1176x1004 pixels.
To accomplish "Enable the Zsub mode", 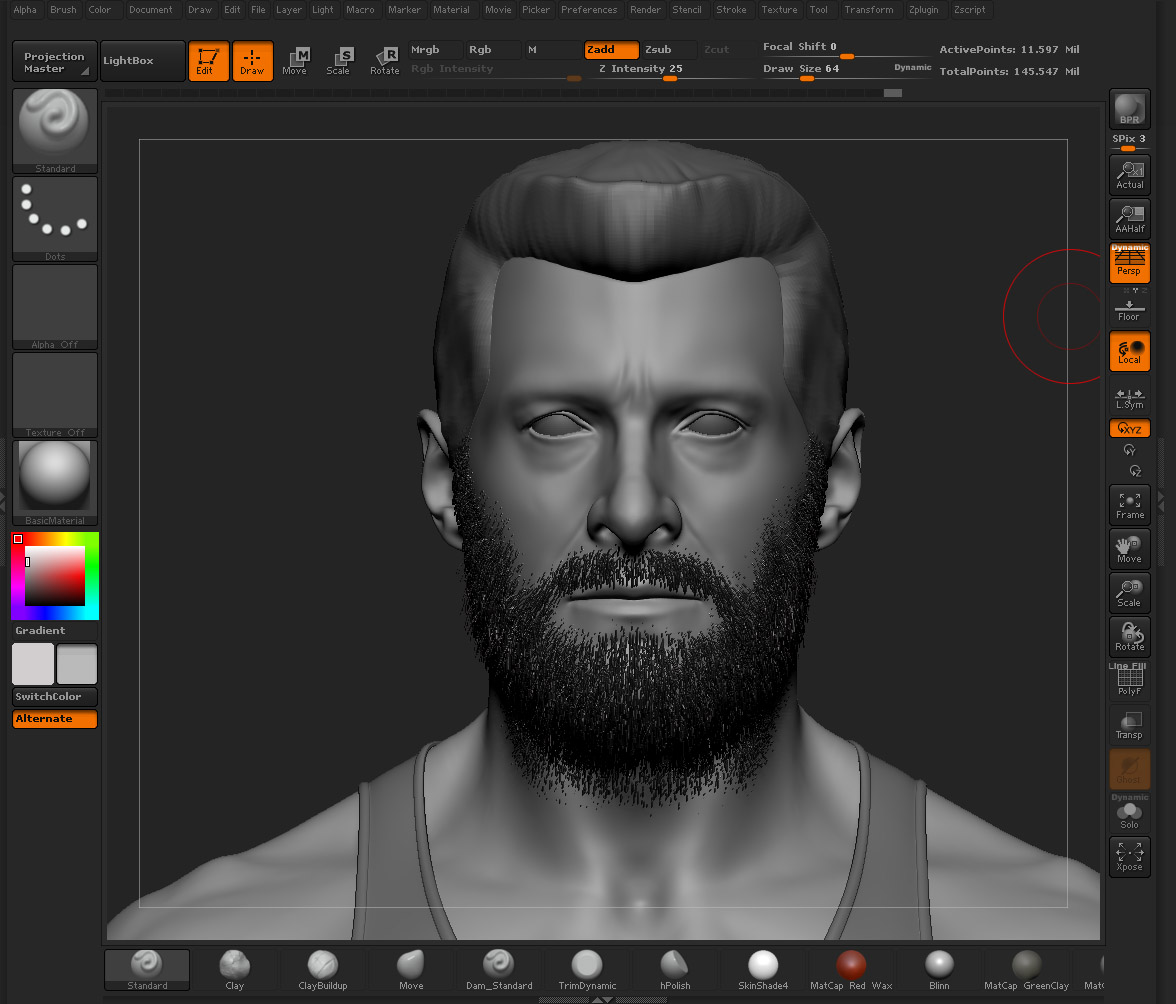I will tap(669, 49).
